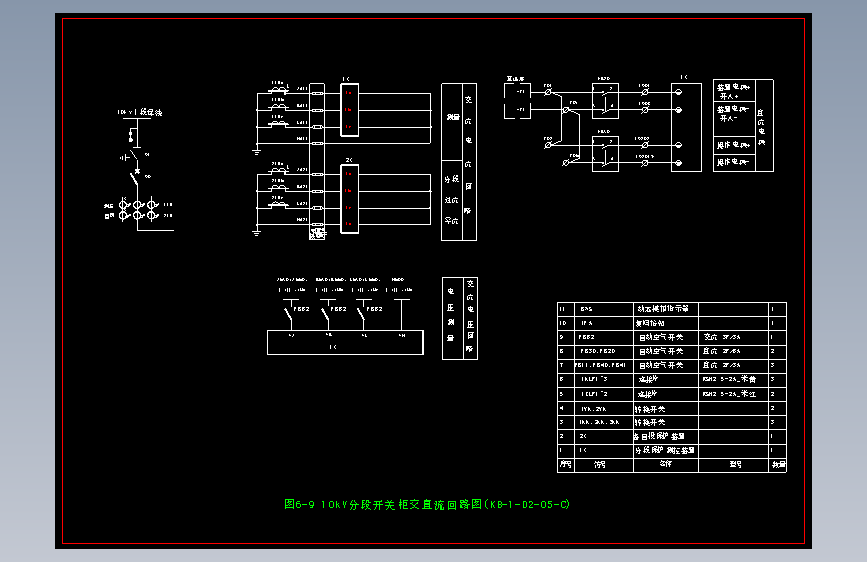
Task: Select the 分段过流零流 cell in the AC current legend
Action: (x=452, y=200)
